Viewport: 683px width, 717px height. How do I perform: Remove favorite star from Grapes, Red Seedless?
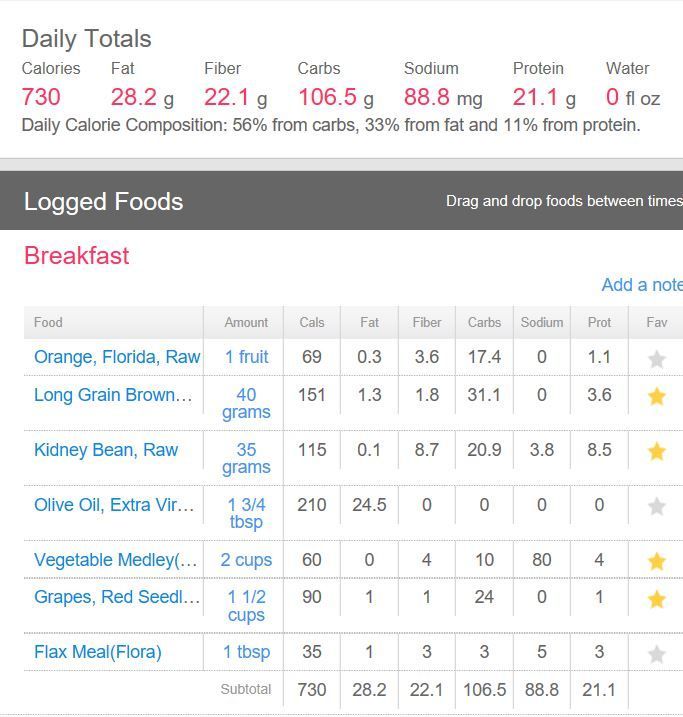tap(657, 599)
